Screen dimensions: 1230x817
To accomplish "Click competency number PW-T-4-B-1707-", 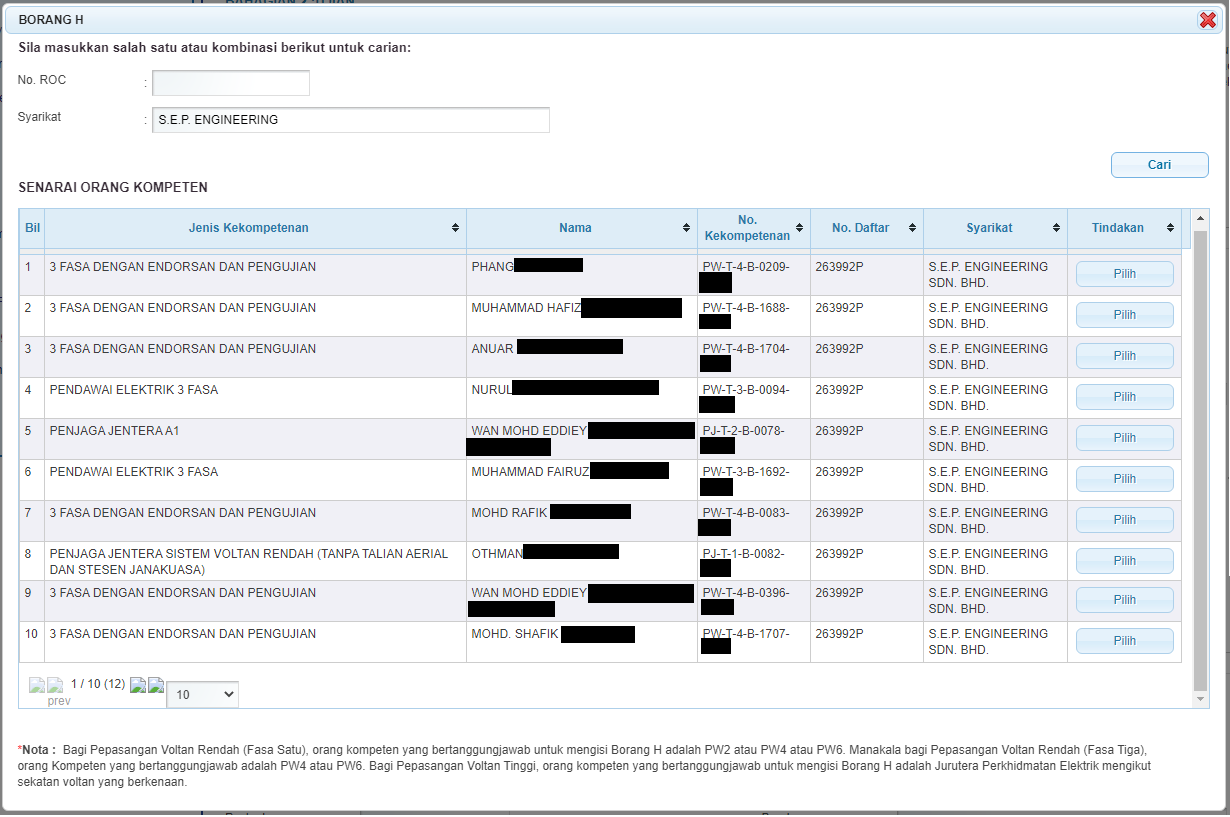I will click(746, 634).
